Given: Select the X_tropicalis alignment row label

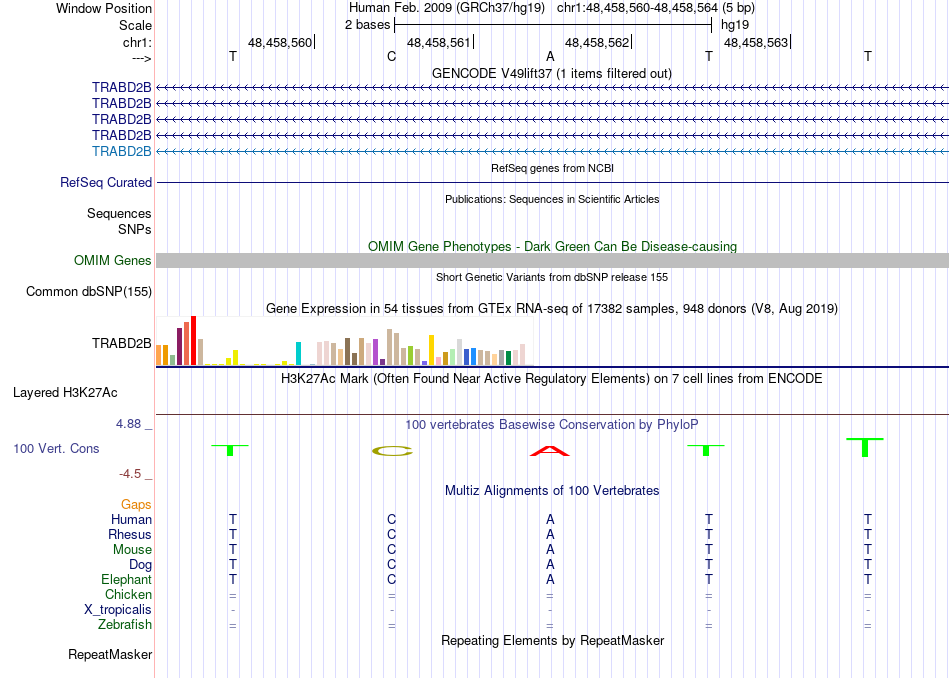Looking at the screenshot, I should (x=118, y=610).
